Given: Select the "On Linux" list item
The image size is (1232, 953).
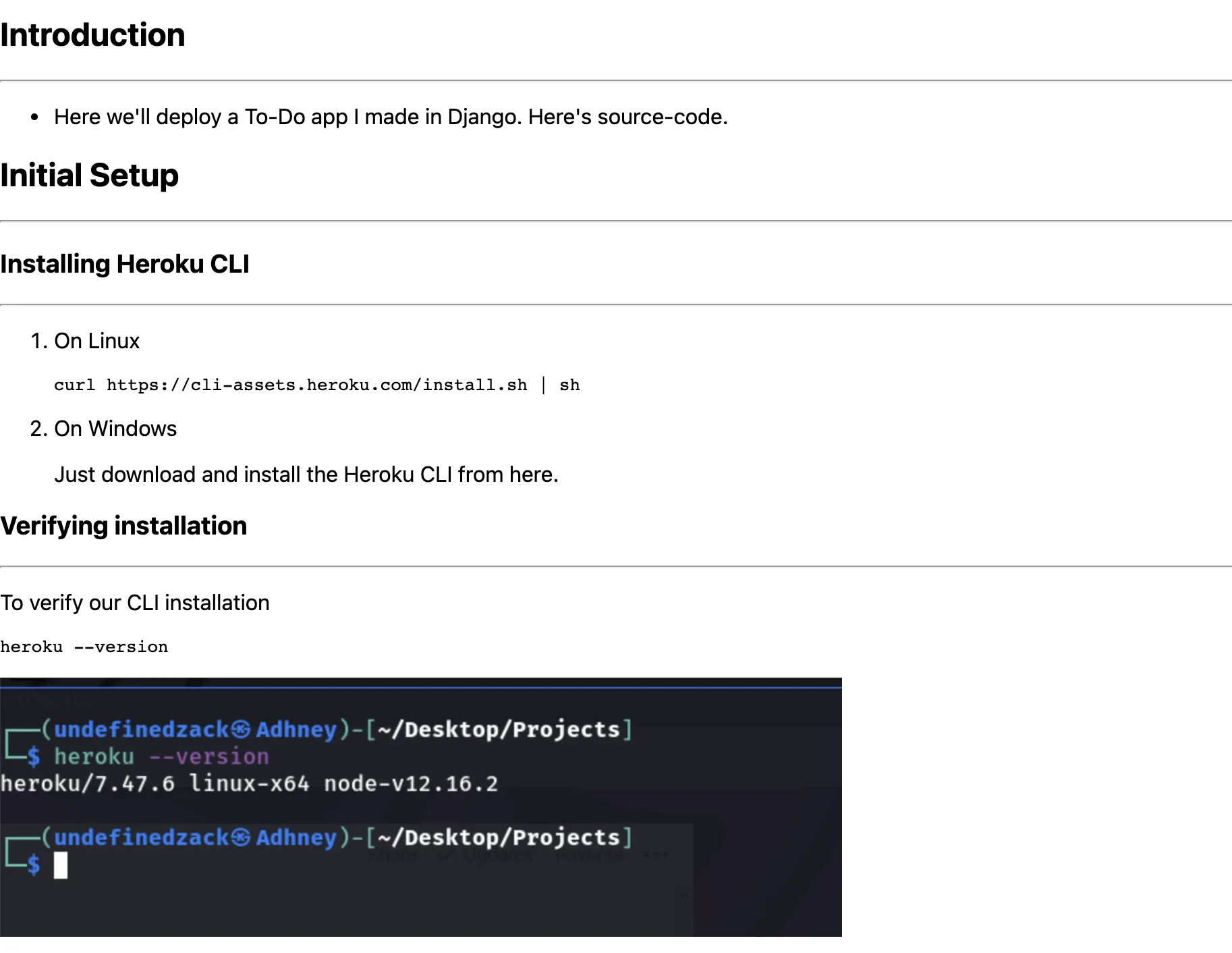Looking at the screenshot, I should click(96, 341).
